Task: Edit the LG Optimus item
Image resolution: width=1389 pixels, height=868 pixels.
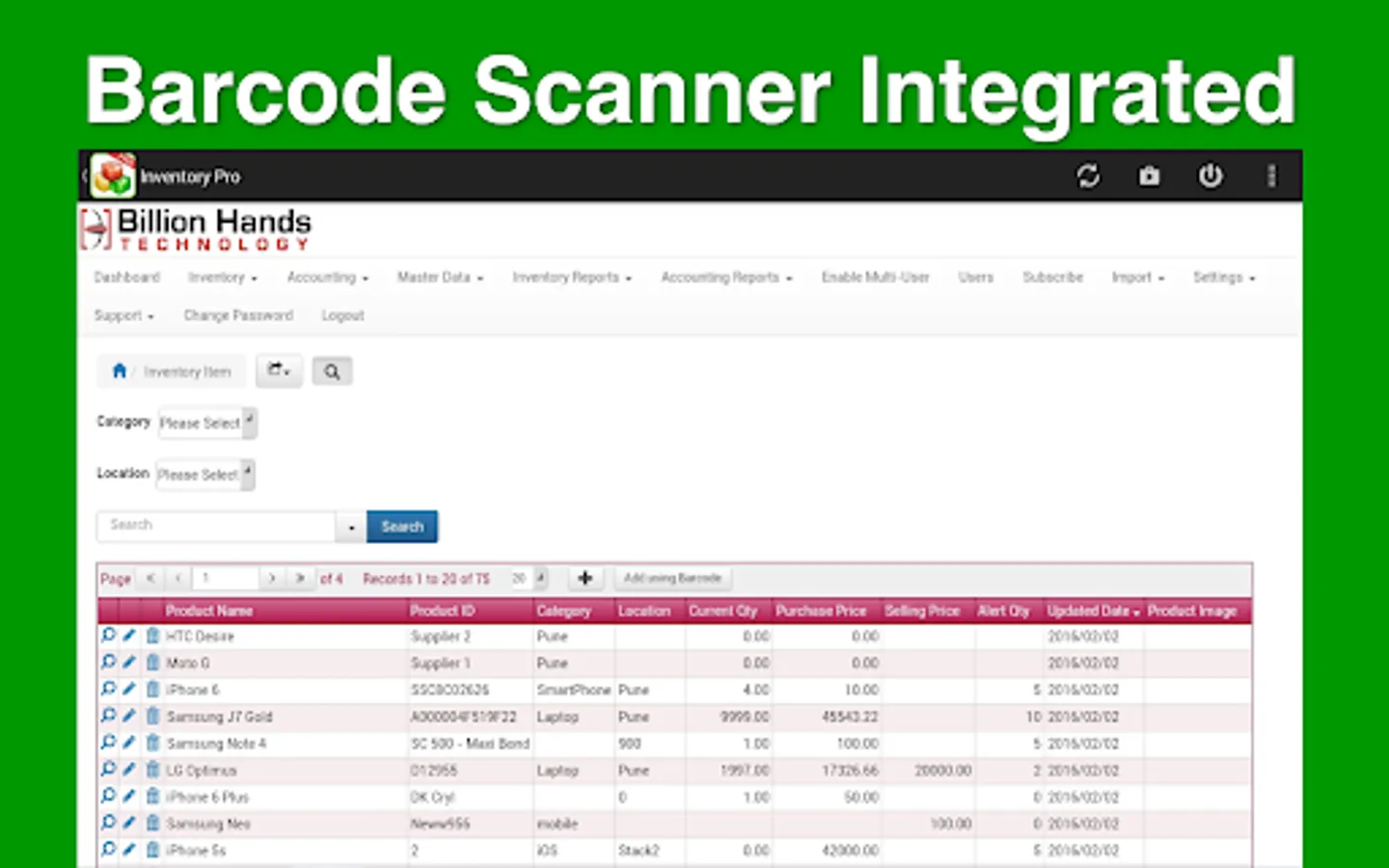Action: (129, 770)
